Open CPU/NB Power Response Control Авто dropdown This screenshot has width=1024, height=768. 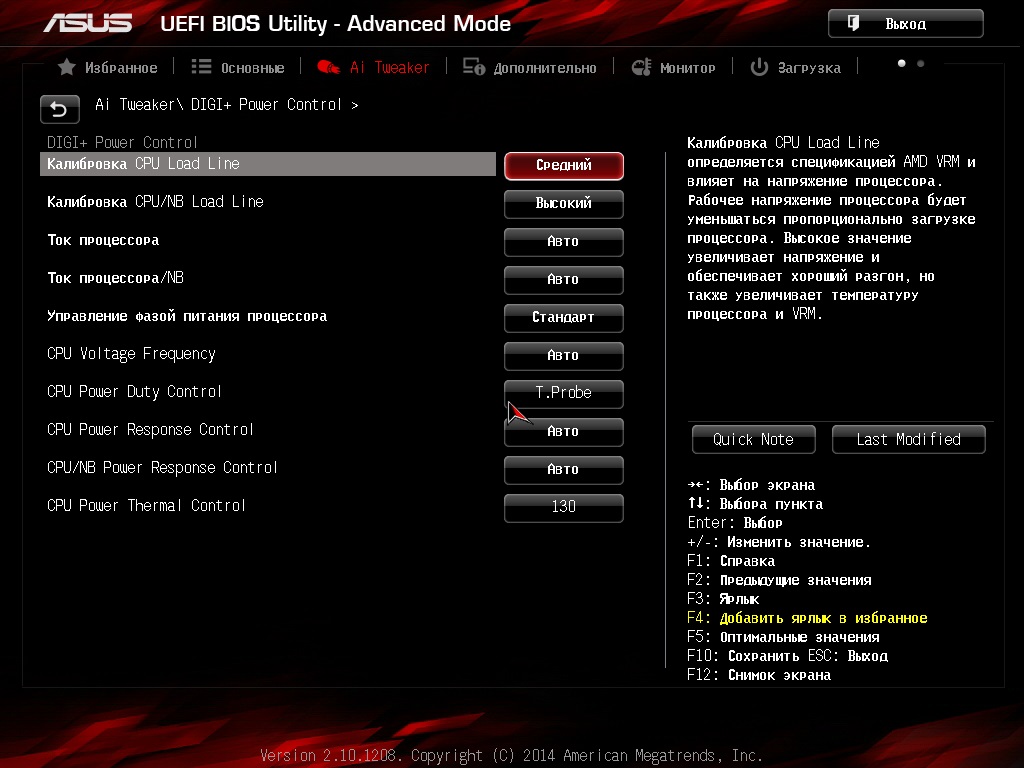click(564, 470)
